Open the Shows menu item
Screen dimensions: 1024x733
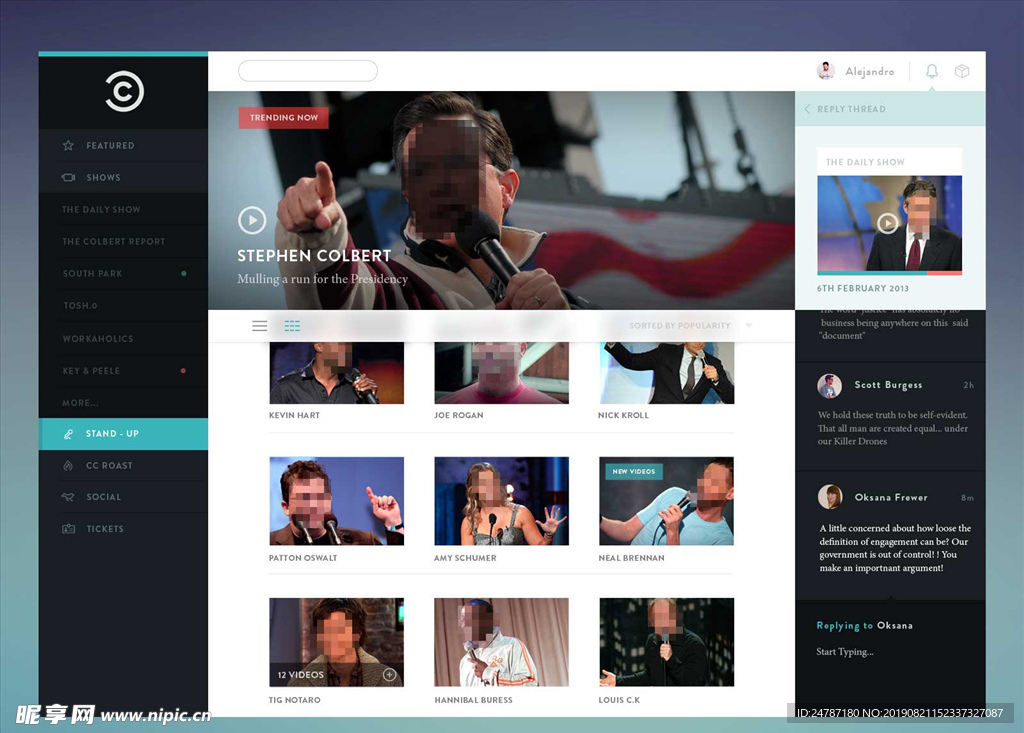123,177
